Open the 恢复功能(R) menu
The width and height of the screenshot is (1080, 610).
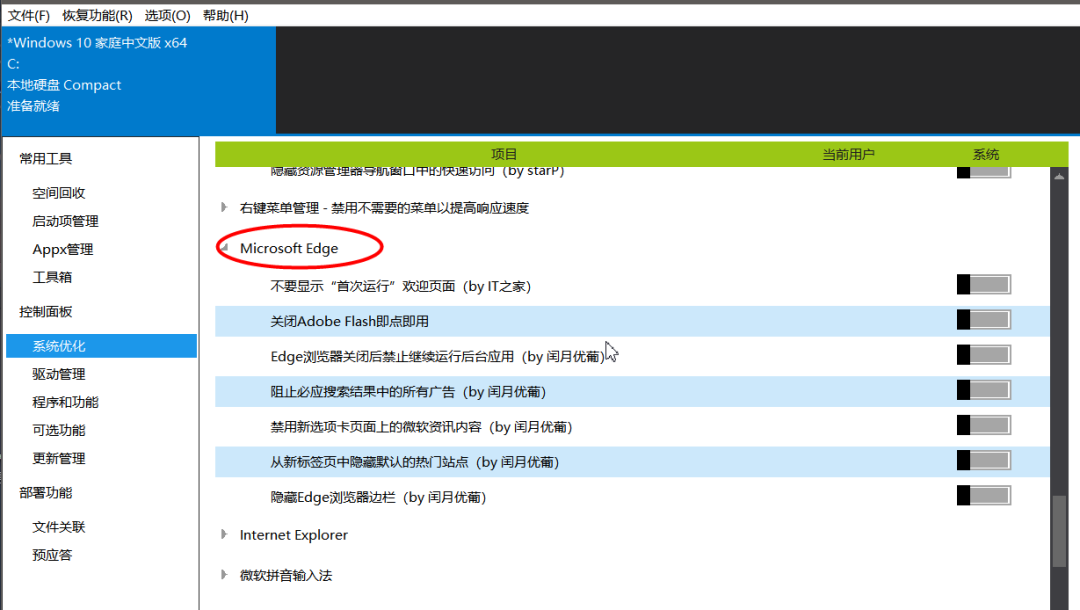pos(97,15)
